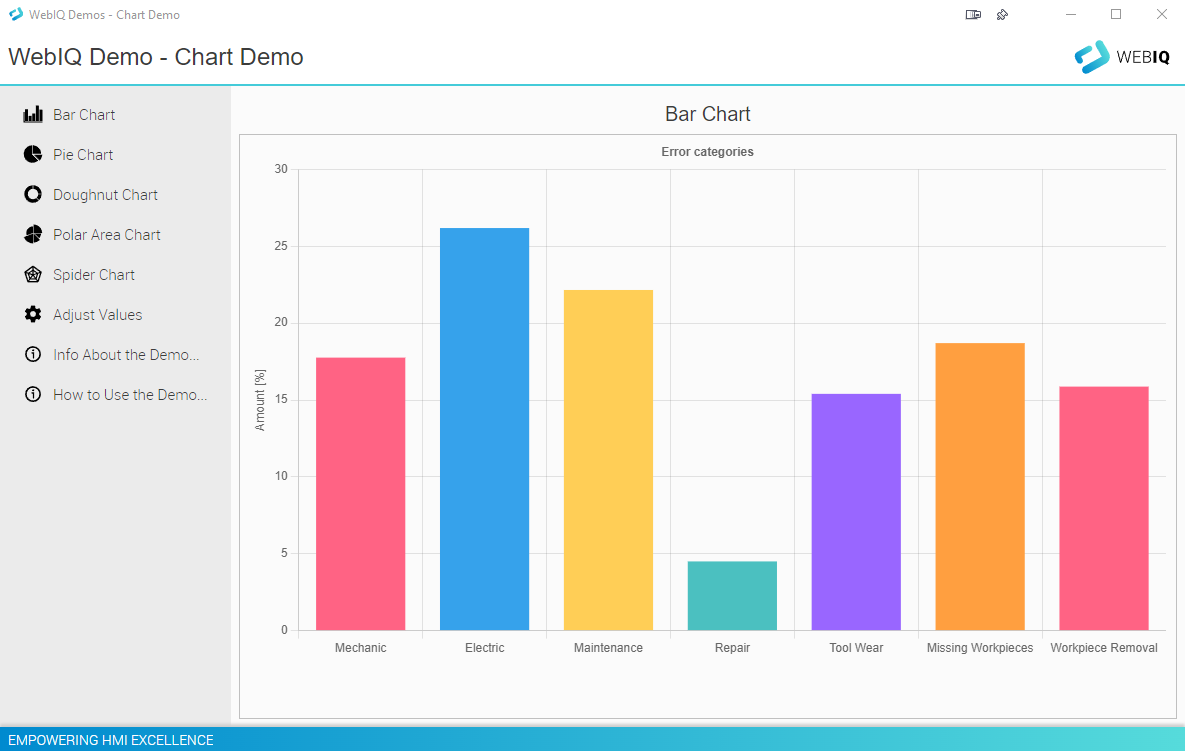Image resolution: width=1185 pixels, height=751 pixels.
Task: Open the Info About the Demo... link text
Action: pos(126,355)
